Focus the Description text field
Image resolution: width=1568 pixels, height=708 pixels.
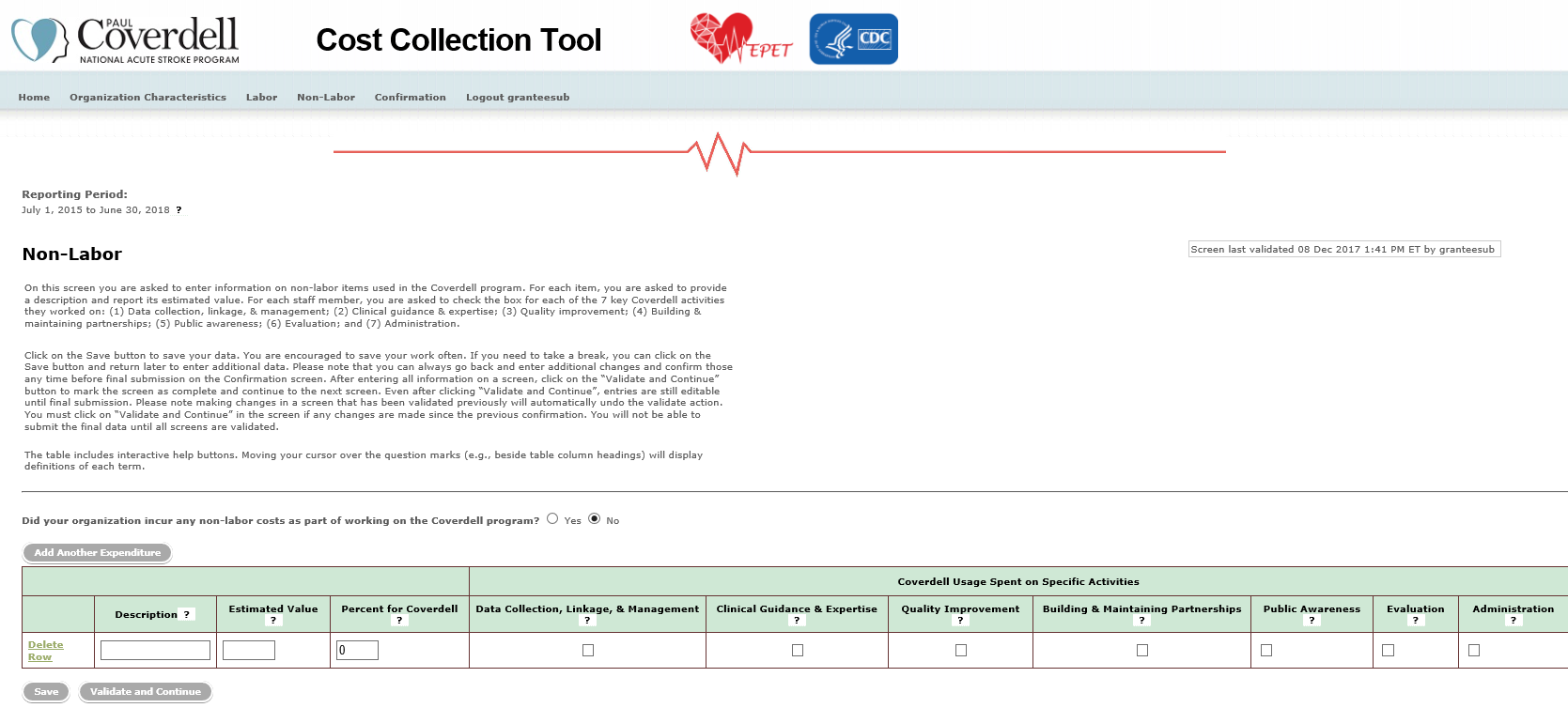[155, 650]
